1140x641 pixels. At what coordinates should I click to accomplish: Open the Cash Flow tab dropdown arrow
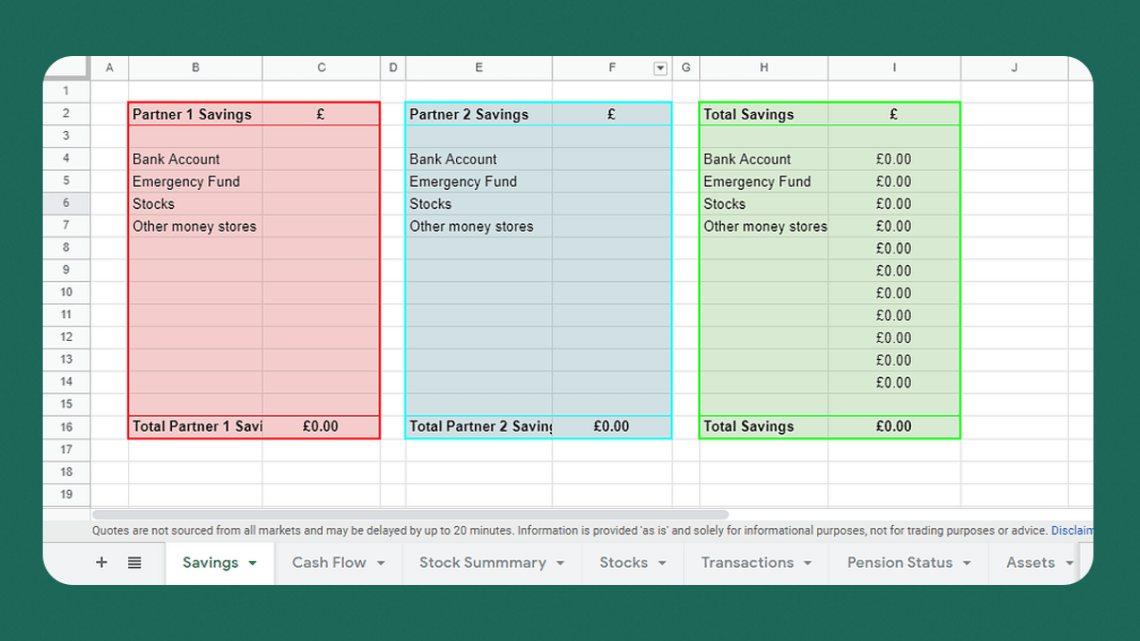tap(381, 563)
